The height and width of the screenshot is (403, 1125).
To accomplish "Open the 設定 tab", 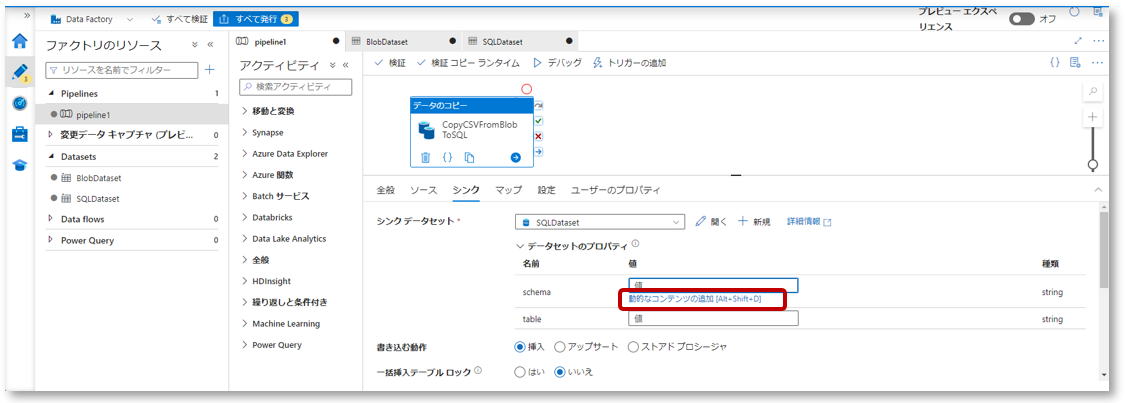I will 546,190.
